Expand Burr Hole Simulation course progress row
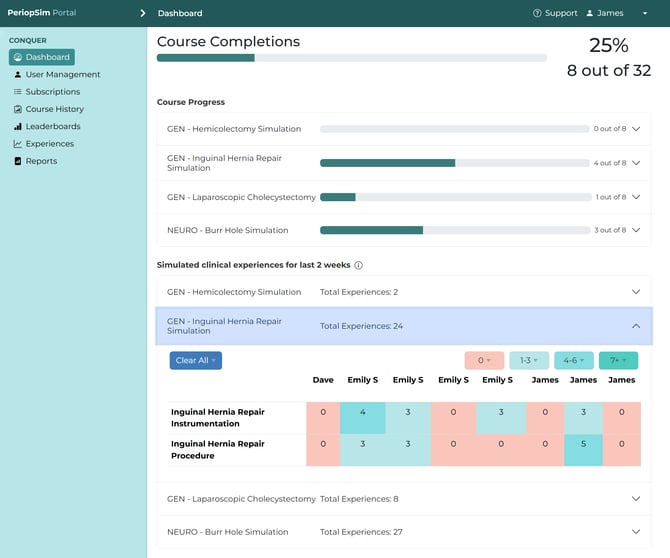 (x=636, y=230)
